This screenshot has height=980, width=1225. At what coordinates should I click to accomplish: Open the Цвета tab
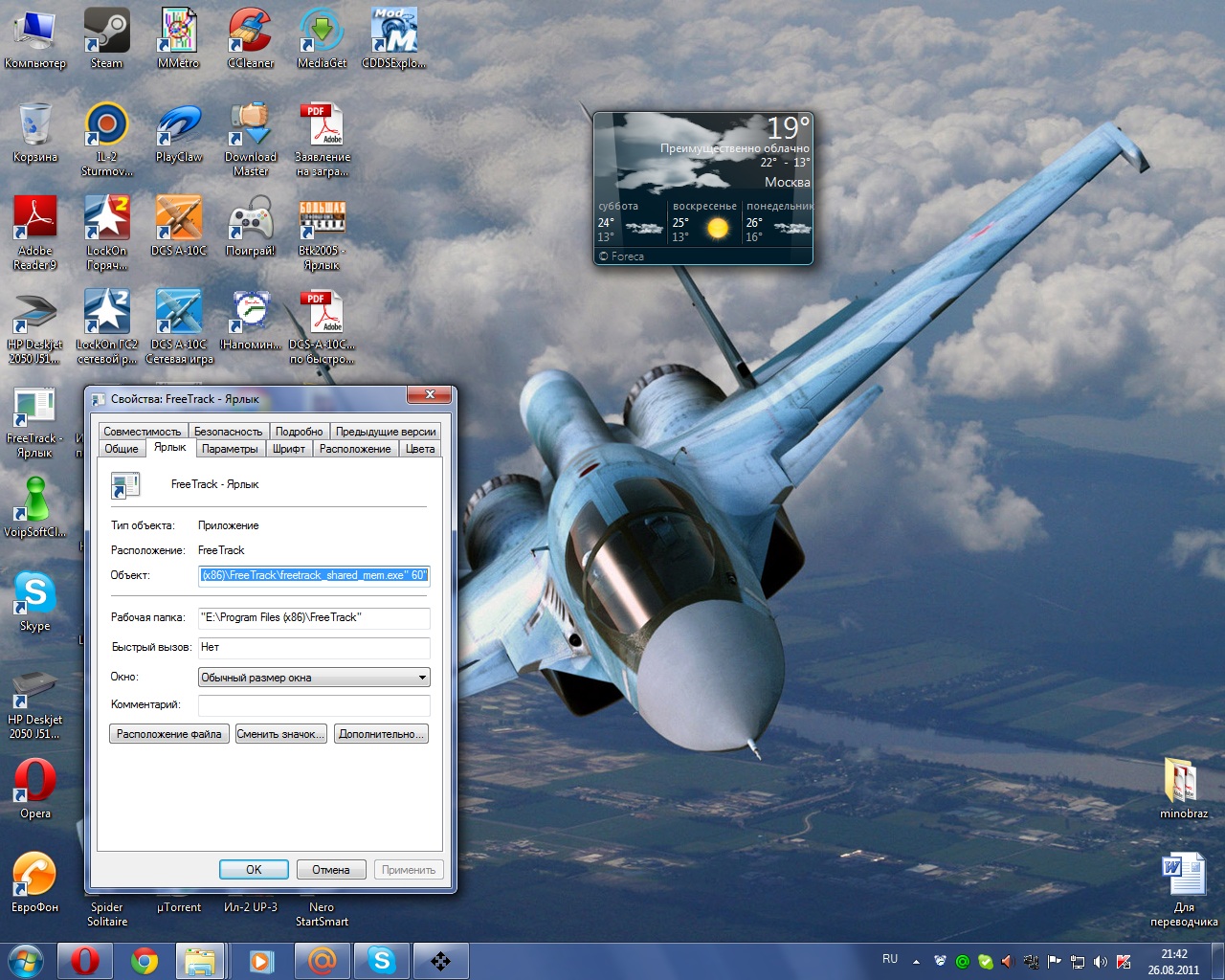(420, 449)
